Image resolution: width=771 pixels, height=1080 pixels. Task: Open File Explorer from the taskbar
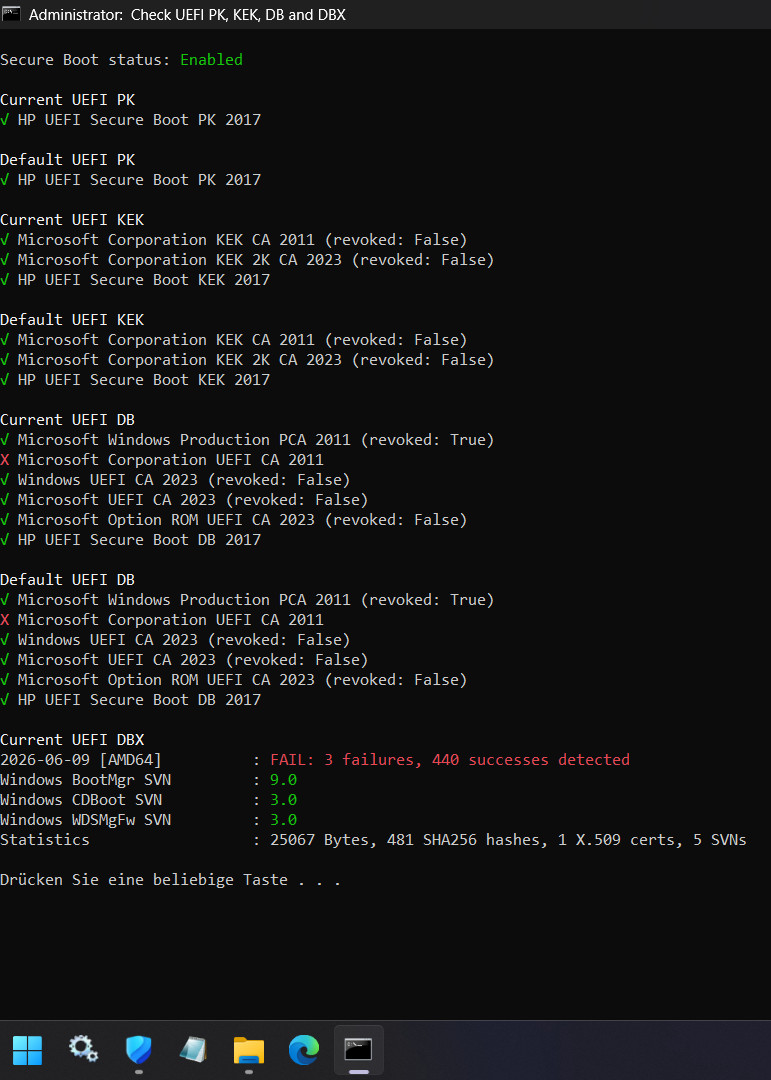coord(249,1050)
